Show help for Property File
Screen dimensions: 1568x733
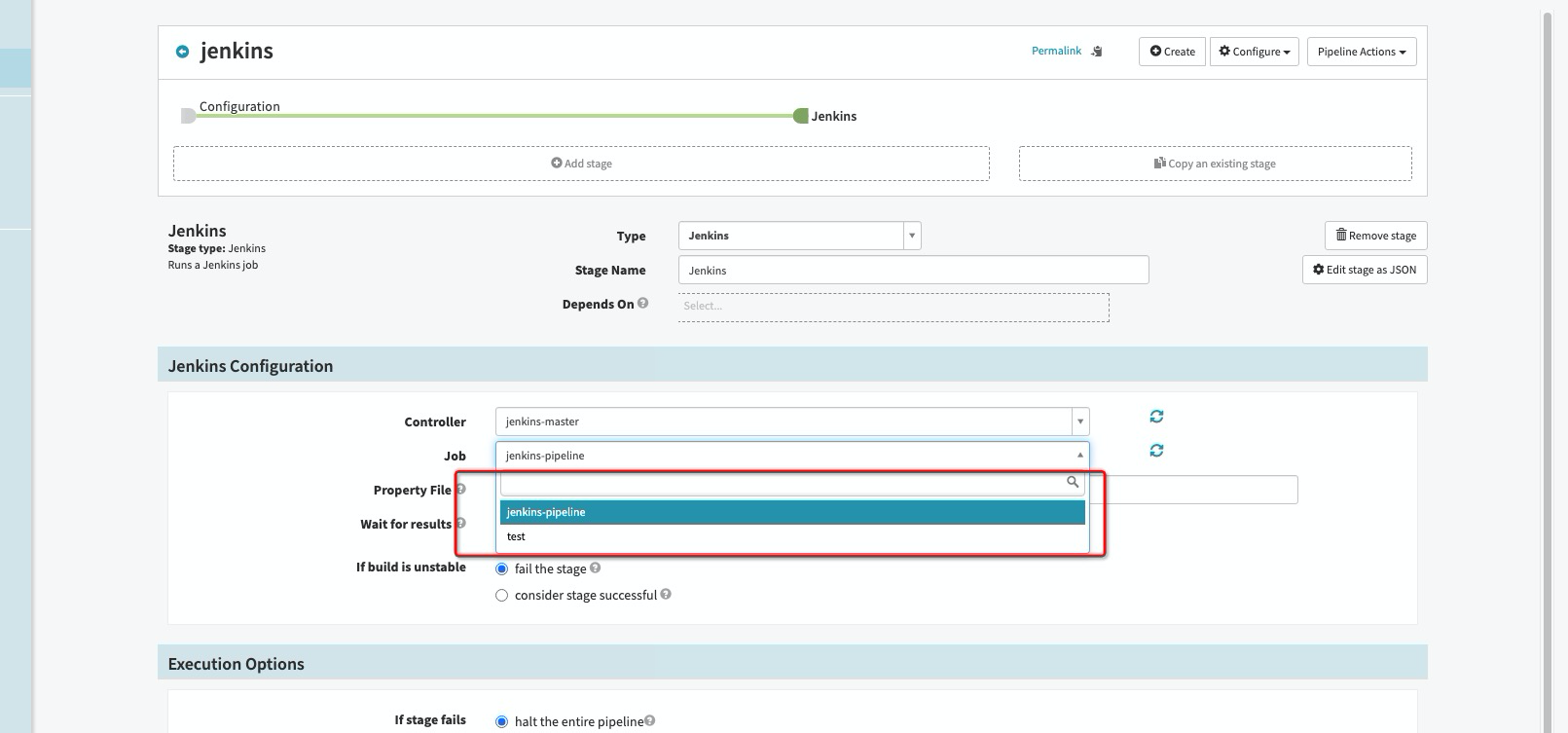460,489
